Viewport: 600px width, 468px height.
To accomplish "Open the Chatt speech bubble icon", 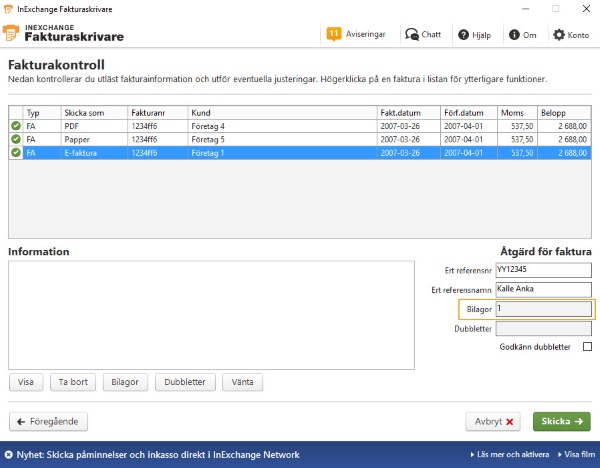I will pyautogui.click(x=412, y=34).
